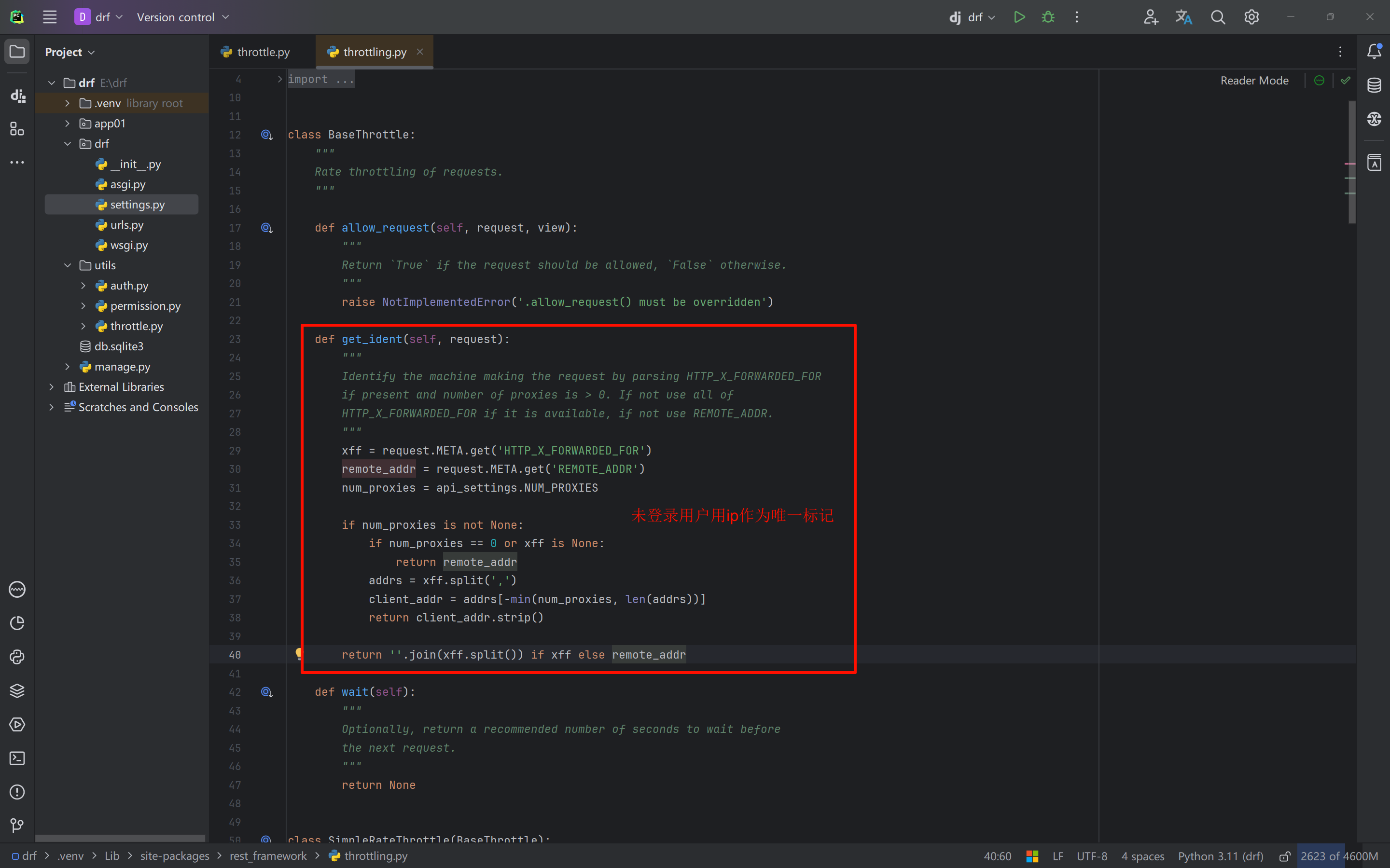Click the Debug bug icon
This screenshot has width=1390, height=868.
1048,17
